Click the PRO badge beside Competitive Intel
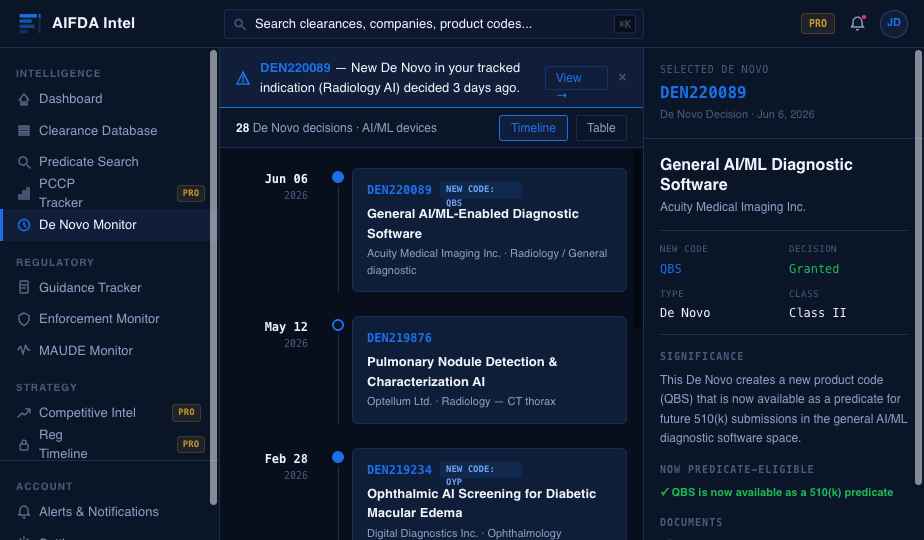The image size is (924, 540). pos(186,412)
